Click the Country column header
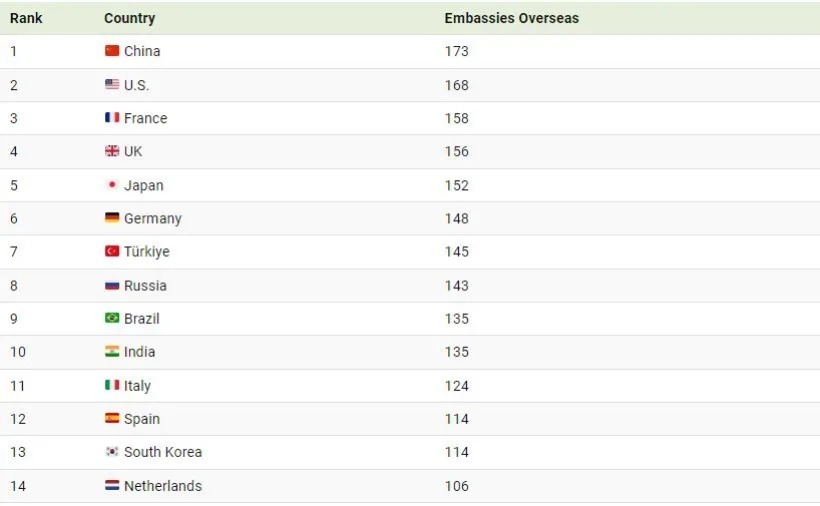 (129, 18)
